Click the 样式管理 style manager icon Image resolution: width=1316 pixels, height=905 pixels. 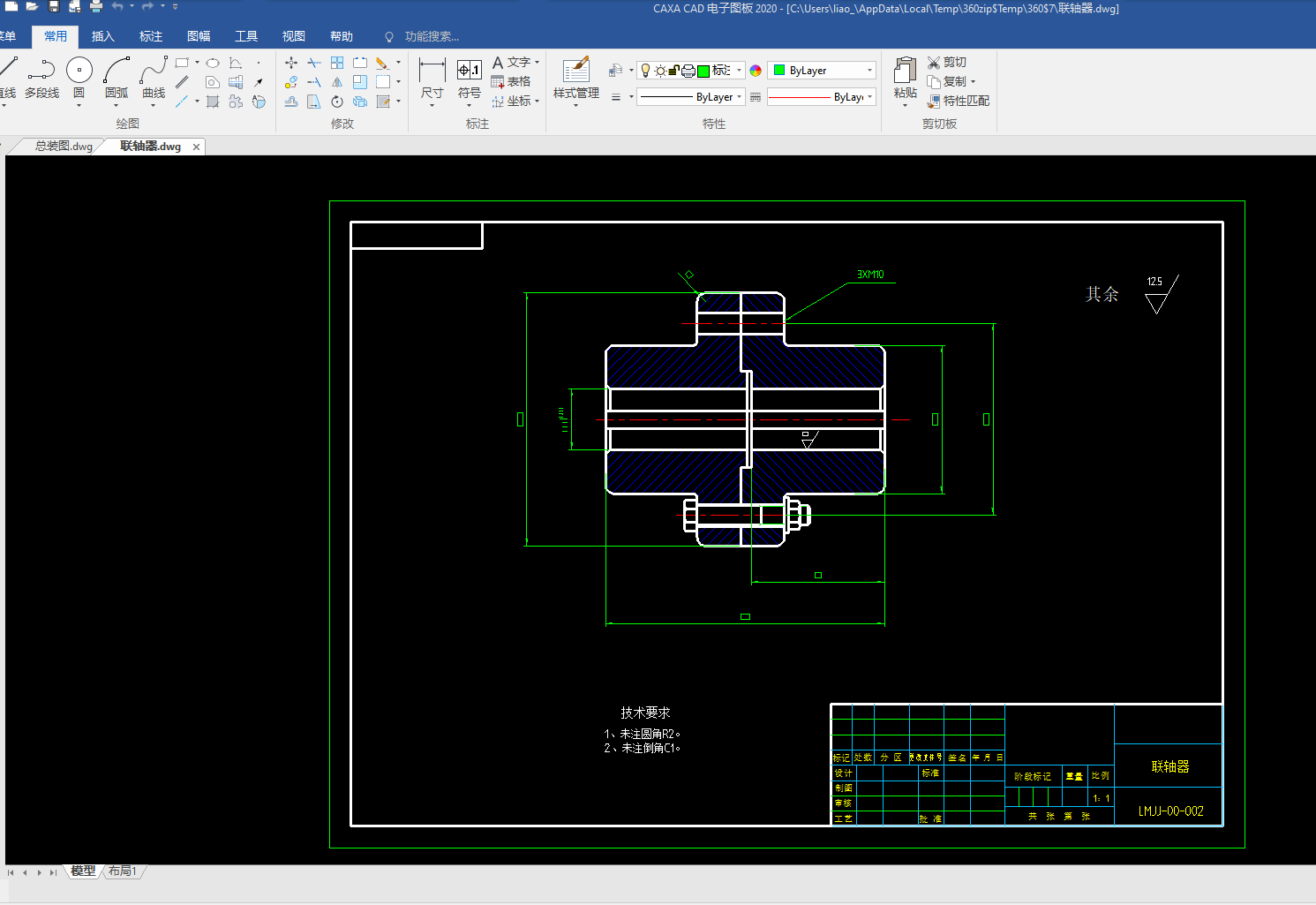click(x=575, y=71)
